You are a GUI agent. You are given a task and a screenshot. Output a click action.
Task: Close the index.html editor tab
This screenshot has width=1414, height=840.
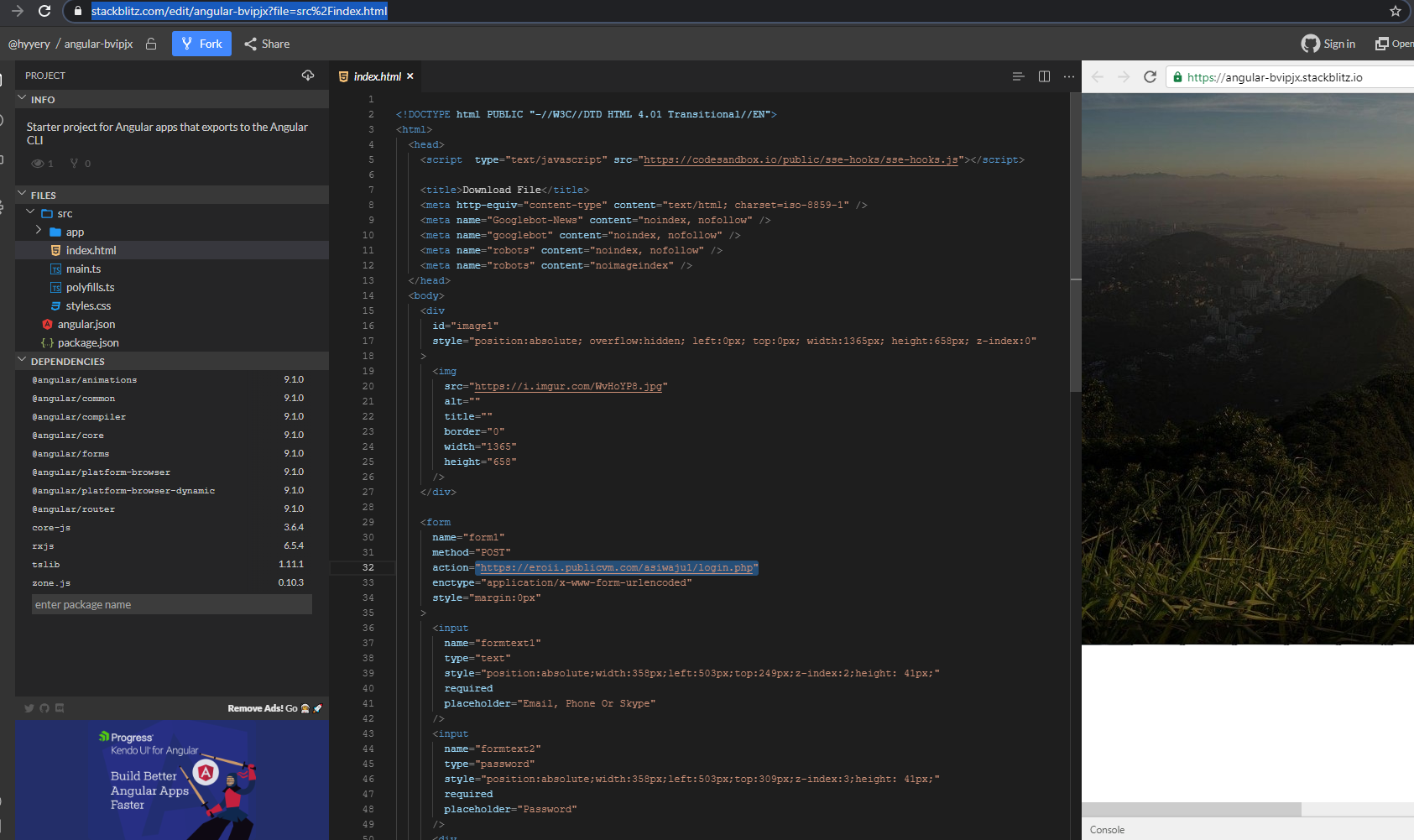[x=410, y=76]
